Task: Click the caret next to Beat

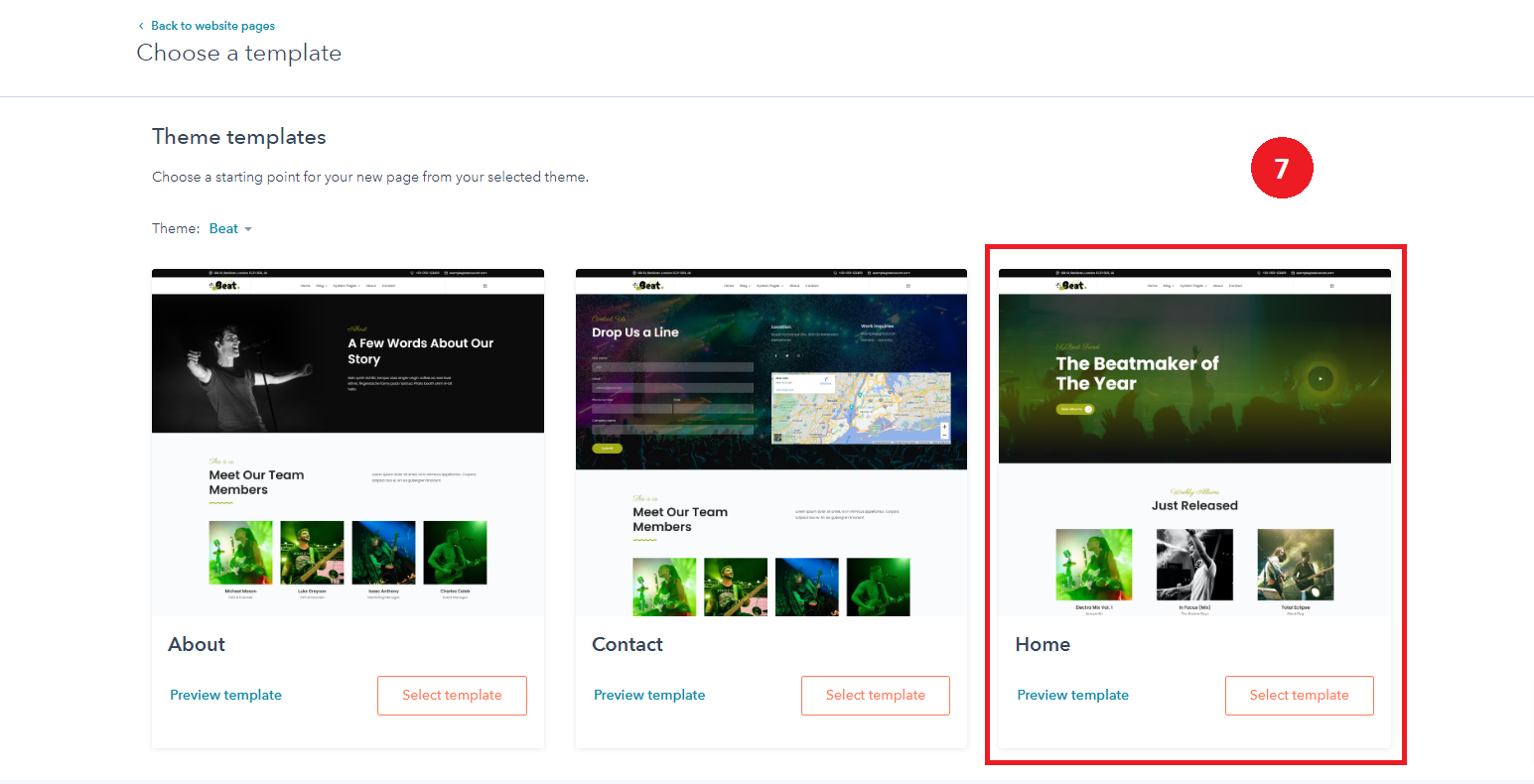Action: click(x=248, y=229)
